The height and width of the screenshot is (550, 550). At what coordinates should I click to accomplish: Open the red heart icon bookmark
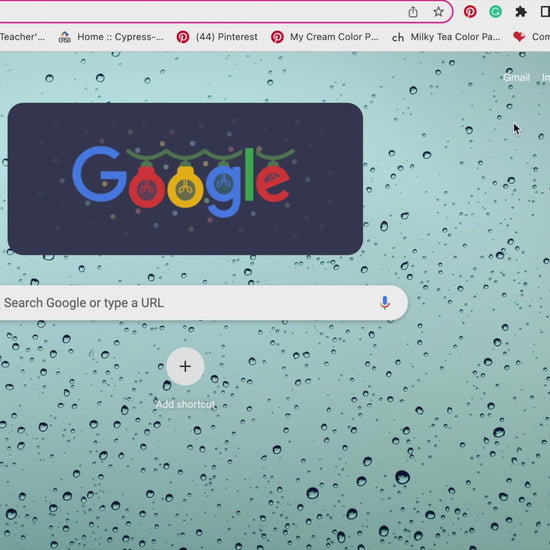(x=519, y=36)
